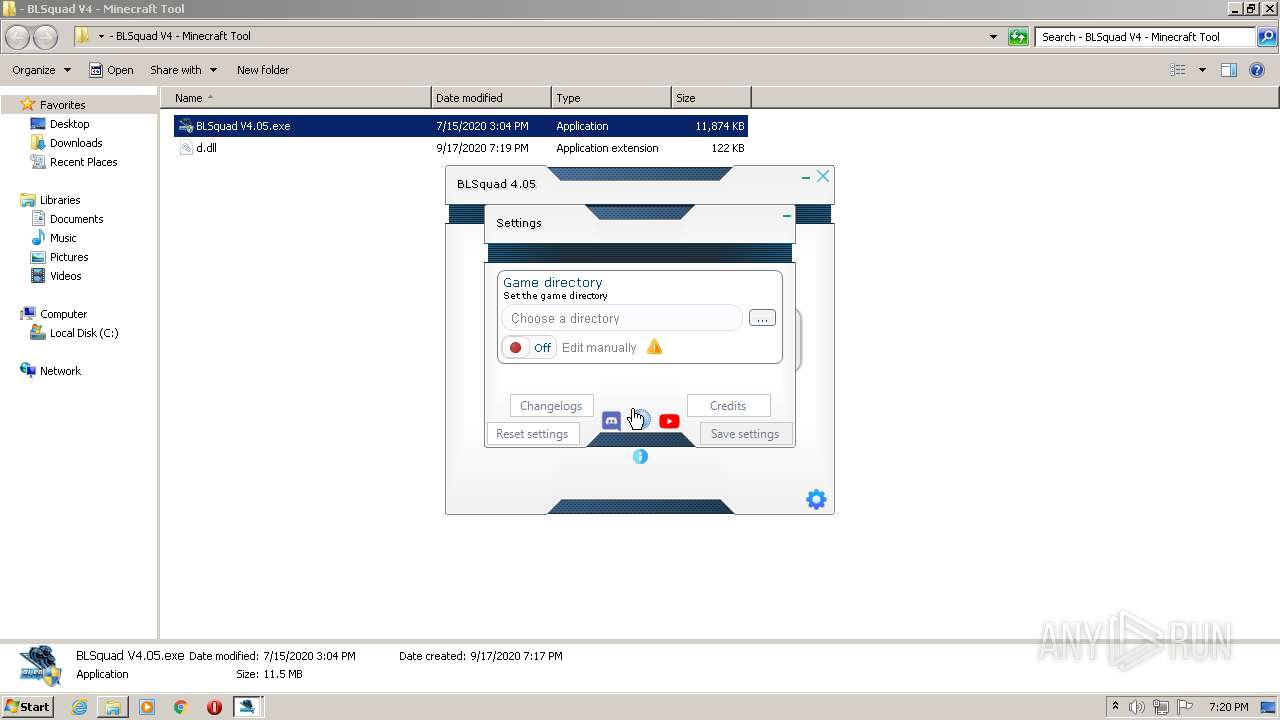1280x720 pixels.
Task: Toggle the Edit manually switch
Action: [529, 347]
